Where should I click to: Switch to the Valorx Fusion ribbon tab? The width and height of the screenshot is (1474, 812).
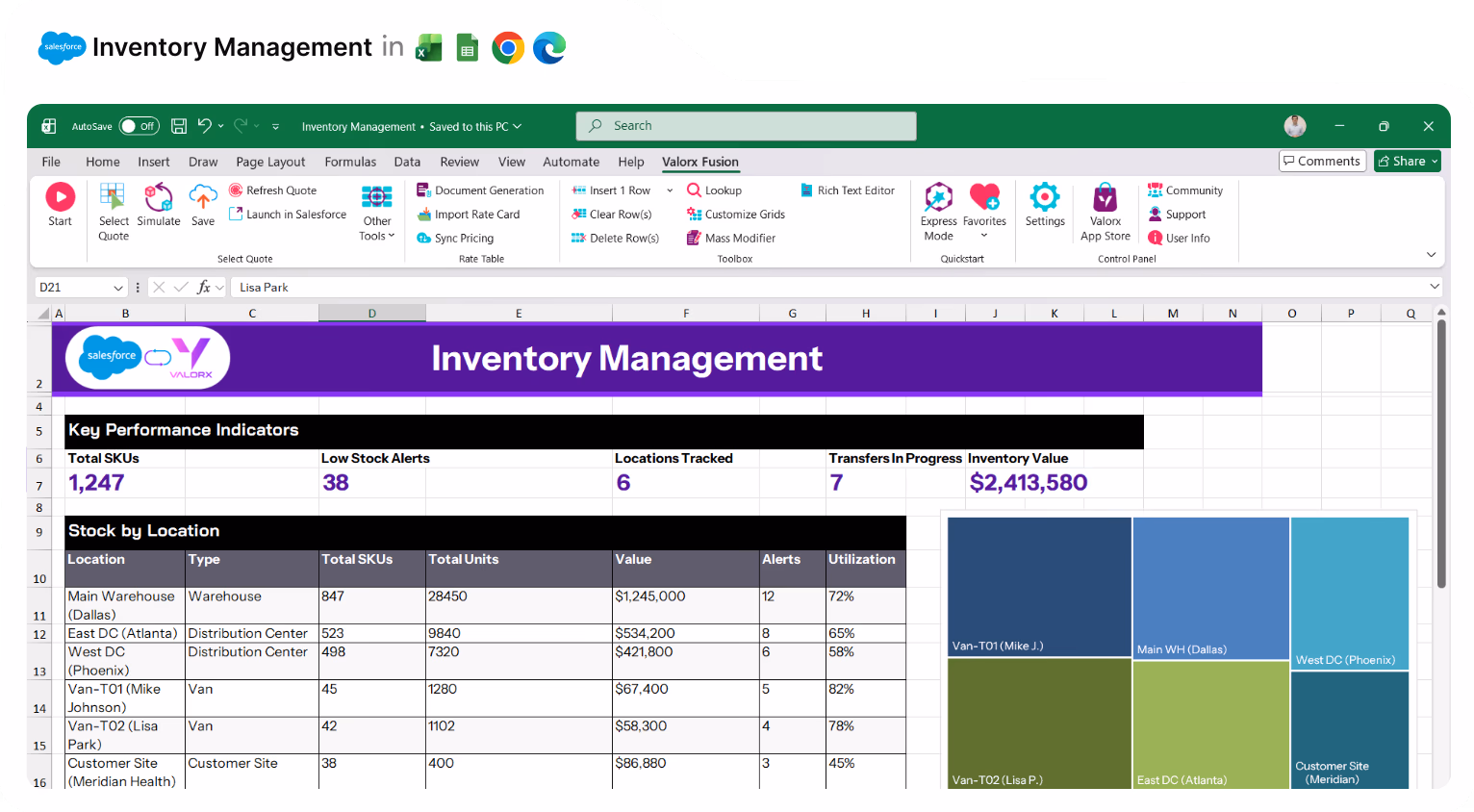coord(699,162)
